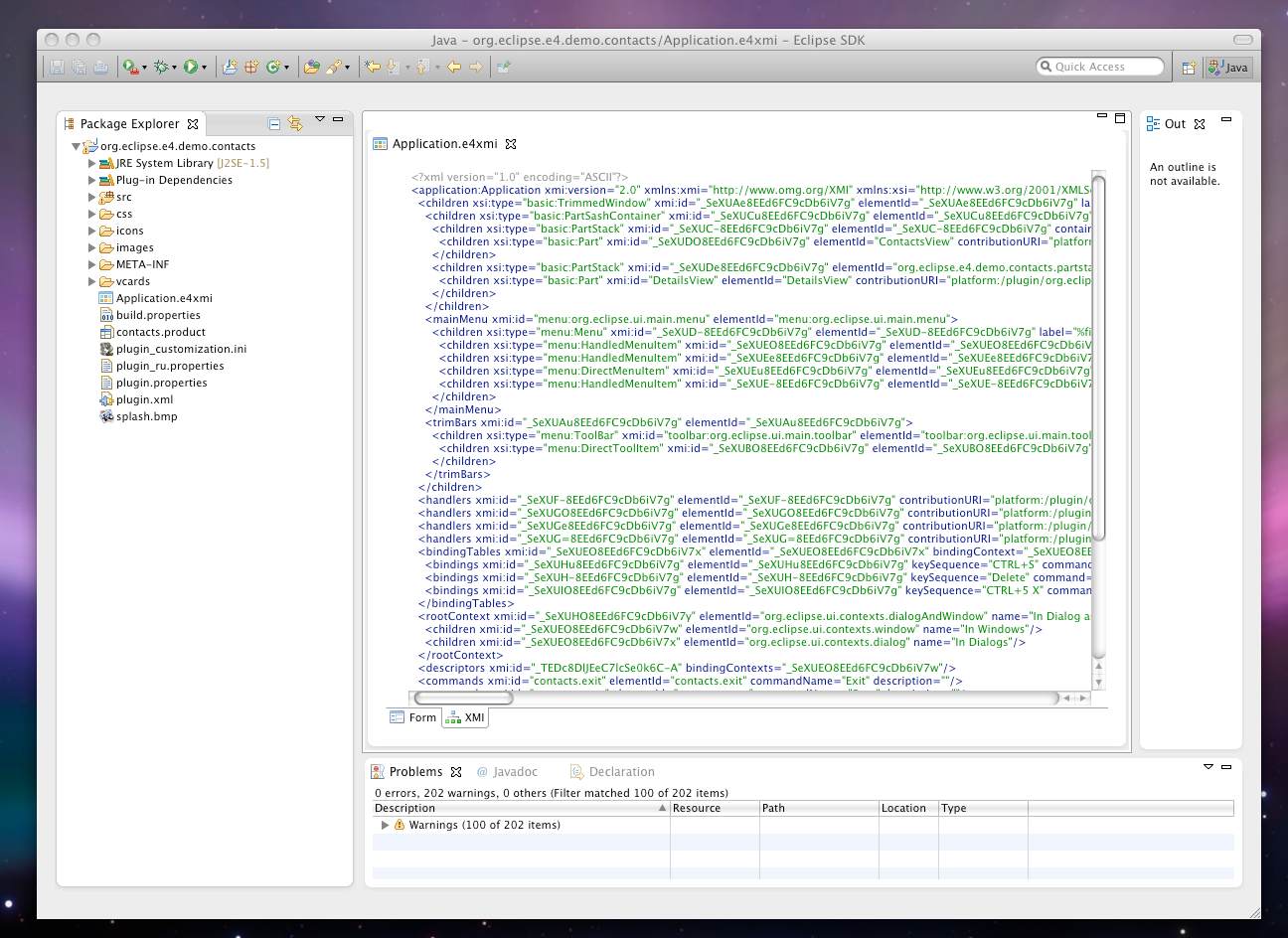This screenshot has height=938, width=1288.
Task: Expand the src folder
Action: pyautogui.click(x=92, y=197)
